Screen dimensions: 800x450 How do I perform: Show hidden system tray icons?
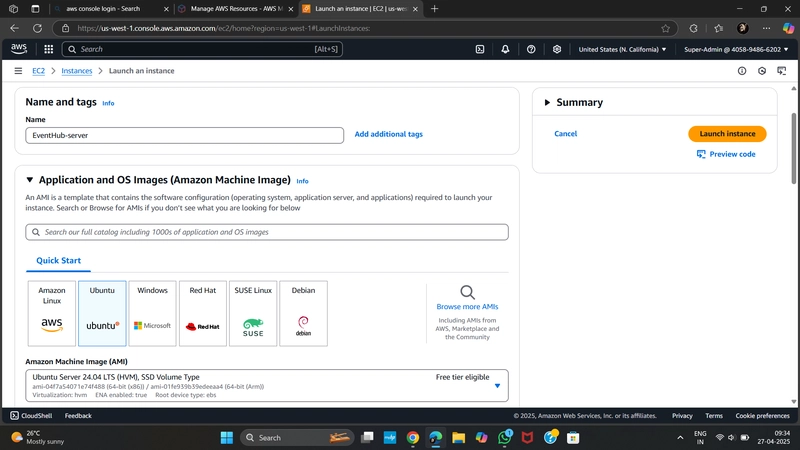680,437
